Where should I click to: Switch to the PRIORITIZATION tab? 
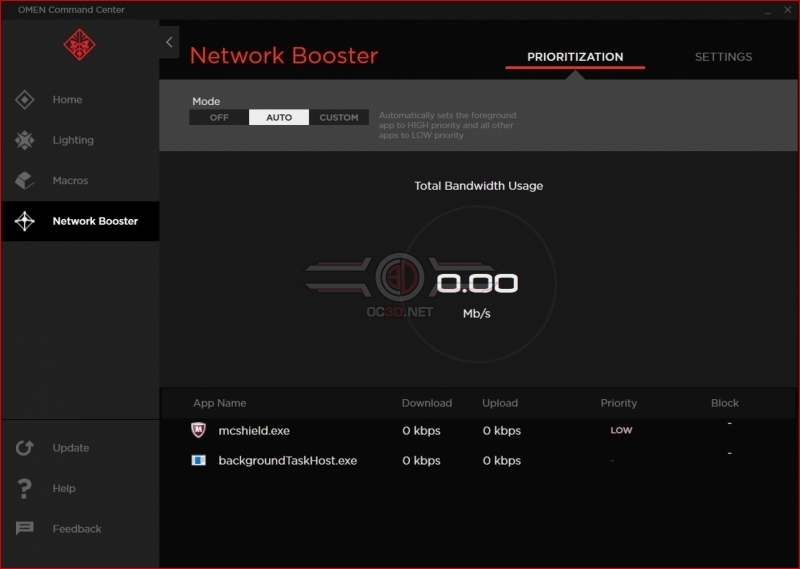click(575, 57)
